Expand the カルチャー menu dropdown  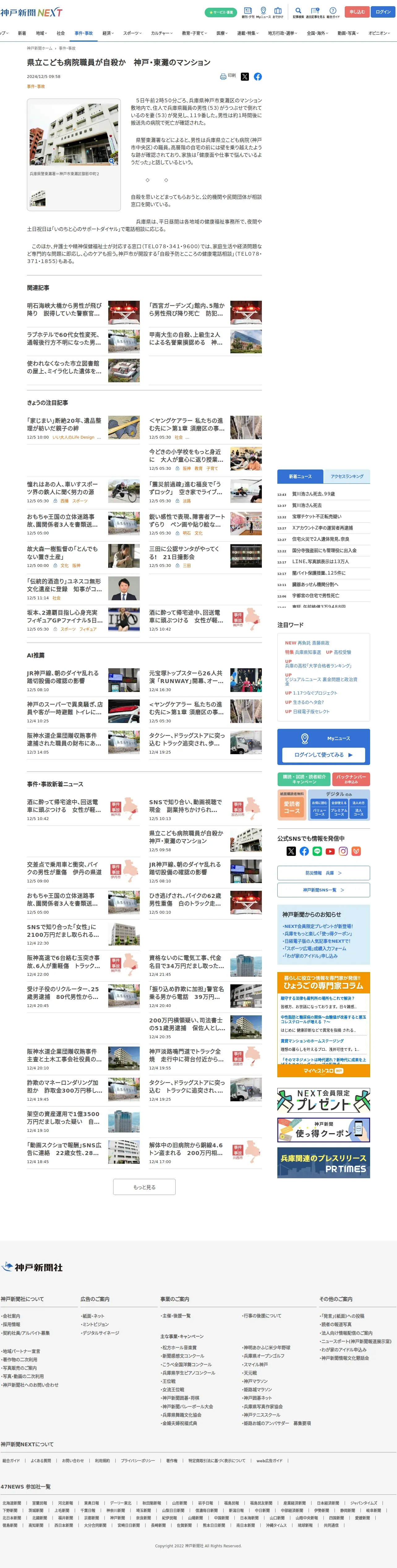161,33
